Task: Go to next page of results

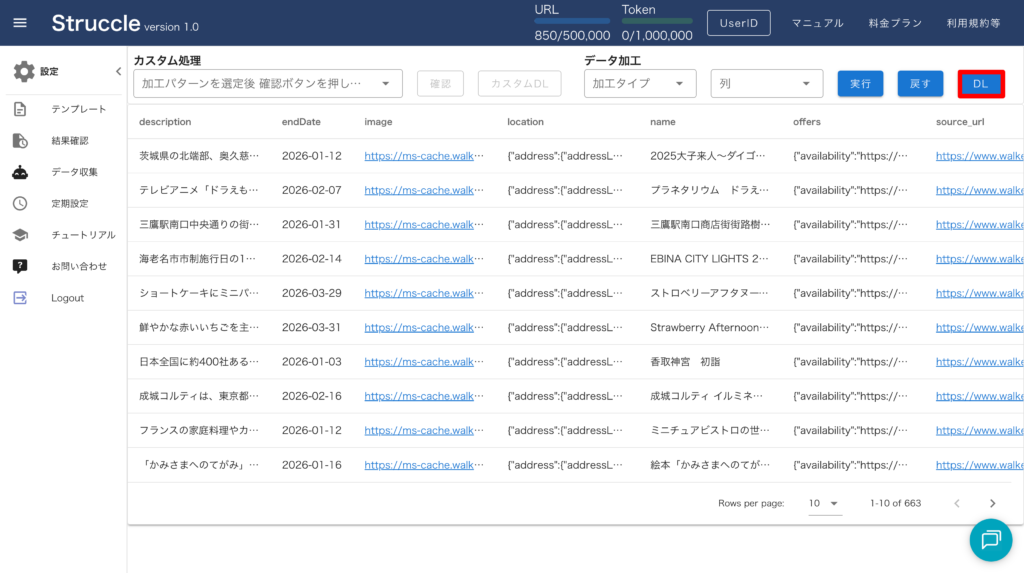Action: (992, 503)
